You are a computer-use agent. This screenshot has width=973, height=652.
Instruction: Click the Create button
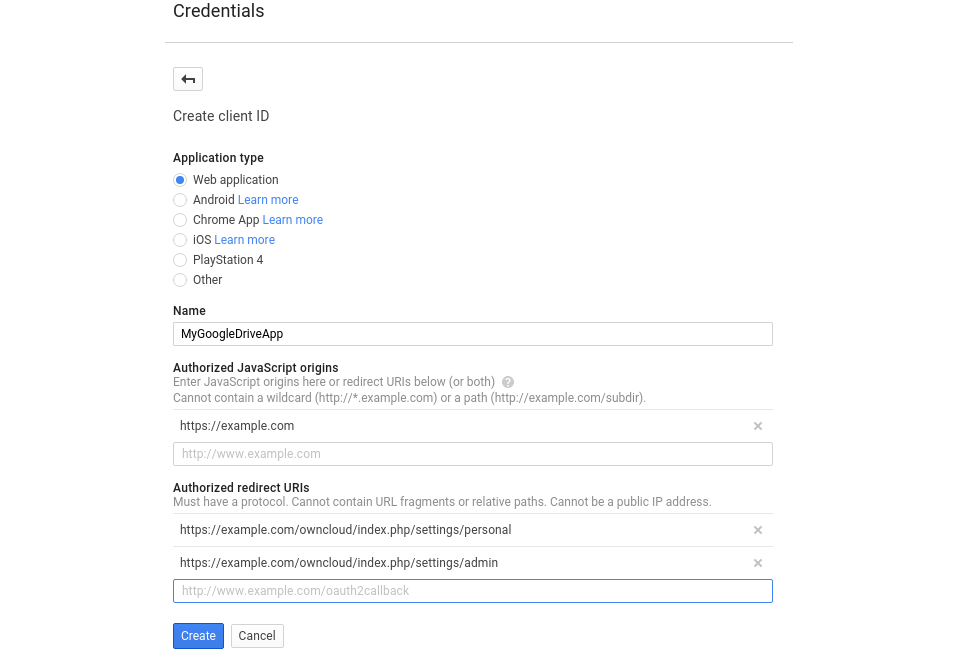198,636
